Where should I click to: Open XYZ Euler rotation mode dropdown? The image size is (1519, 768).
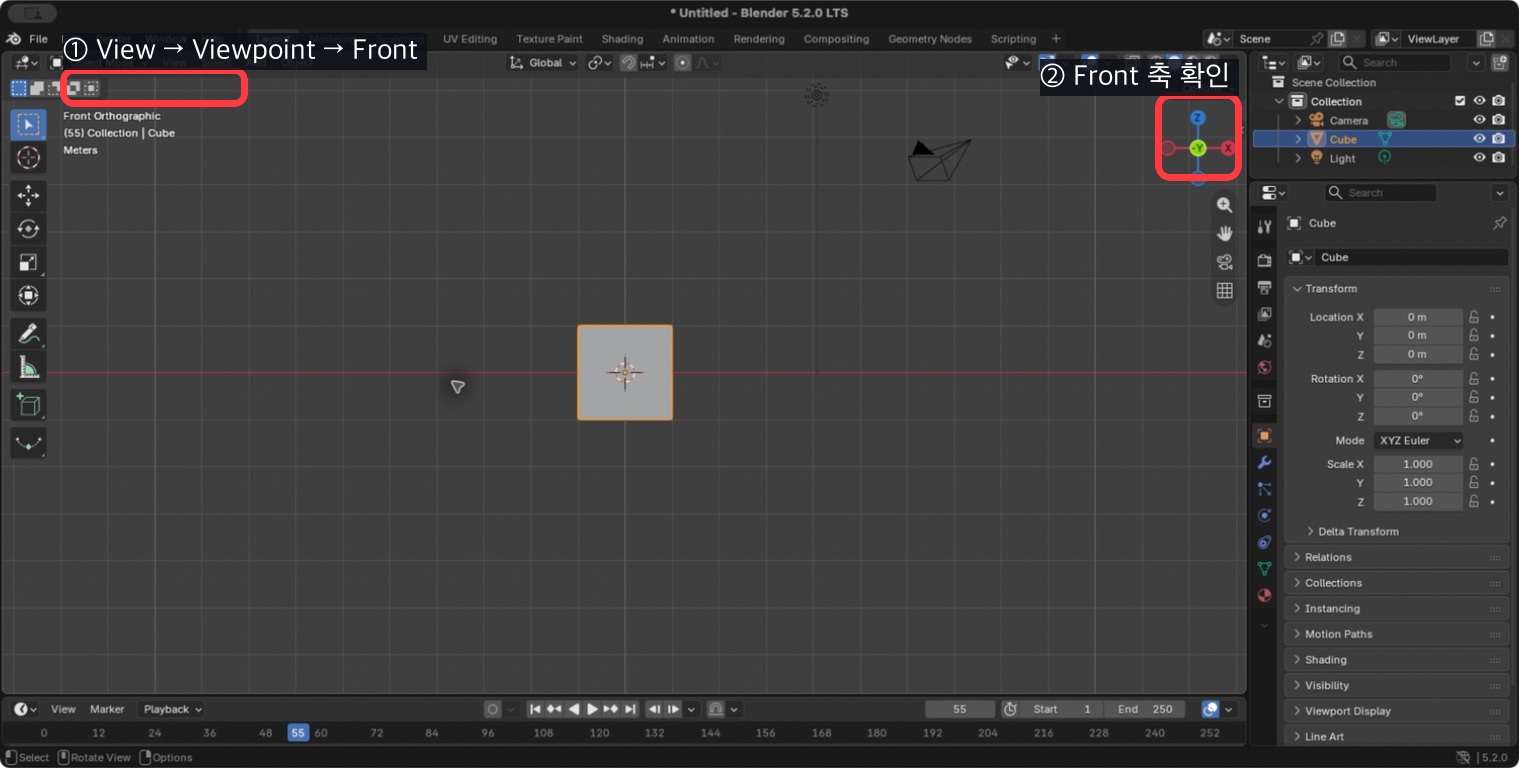coord(1418,440)
